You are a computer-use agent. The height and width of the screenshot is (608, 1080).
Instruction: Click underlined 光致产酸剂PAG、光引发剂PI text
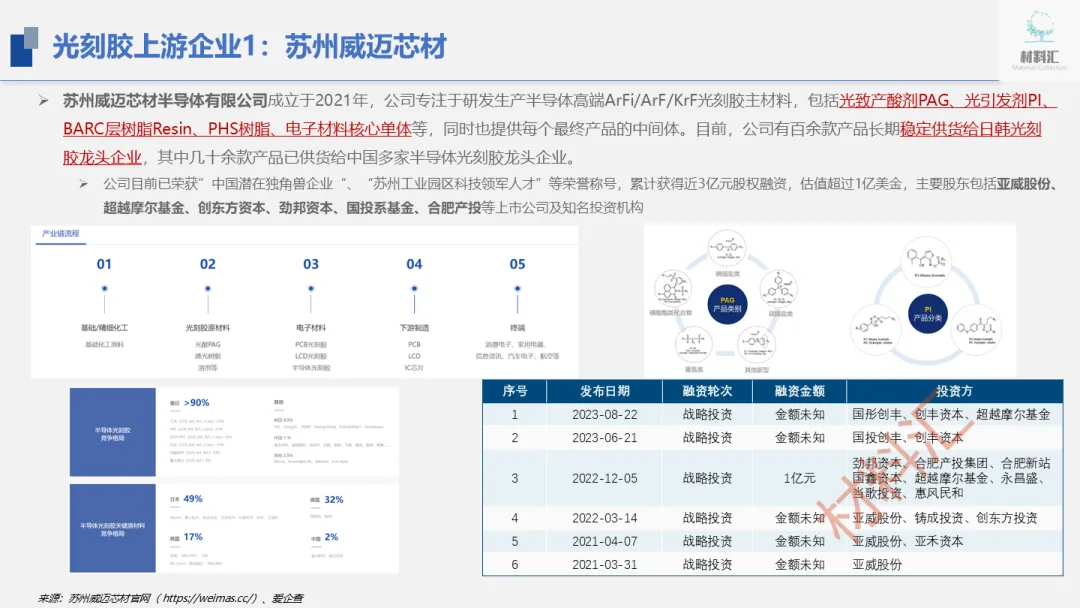pyautogui.click(x=948, y=101)
